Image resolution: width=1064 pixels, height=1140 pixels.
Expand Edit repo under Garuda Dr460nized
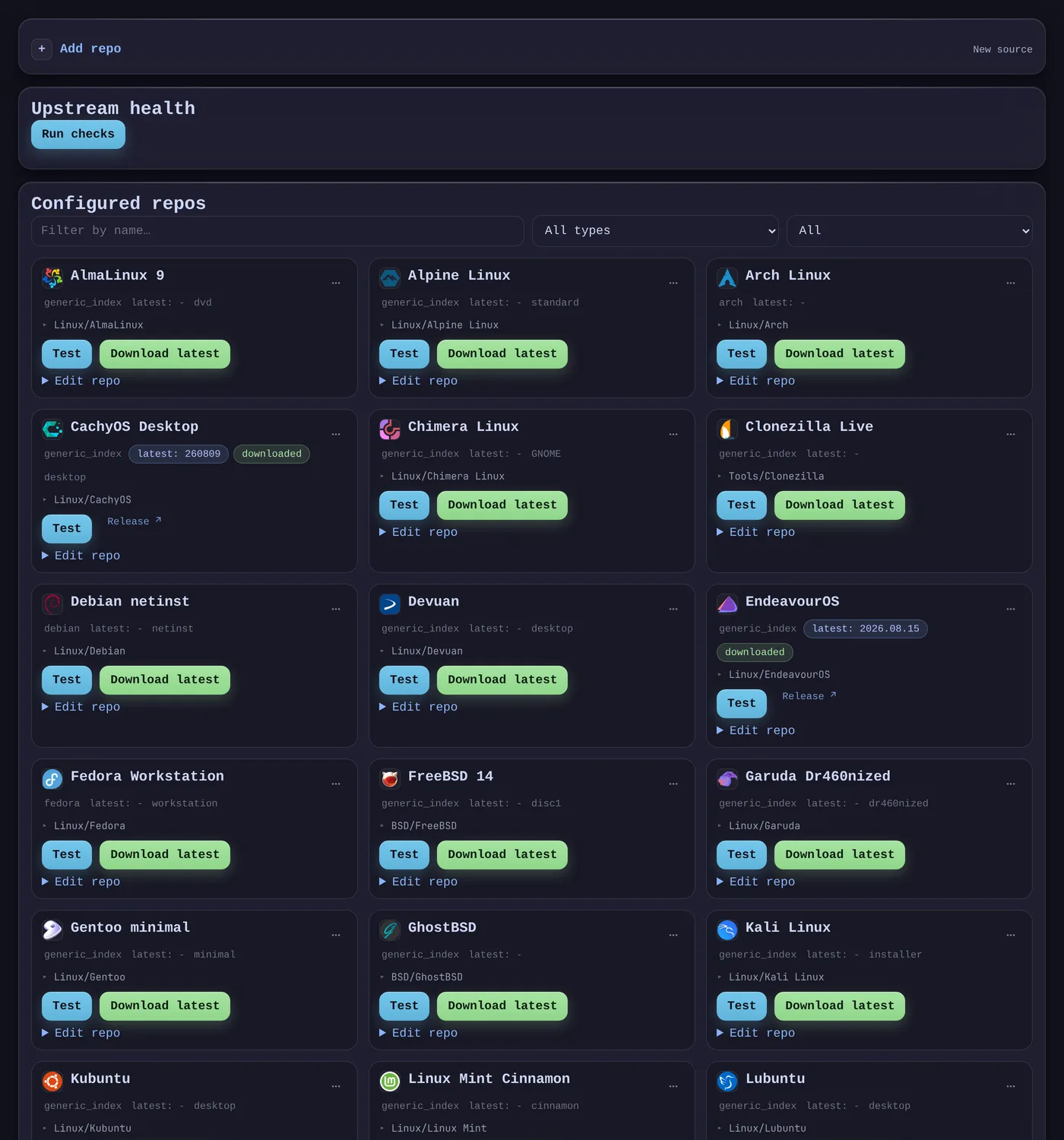pos(756,882)
